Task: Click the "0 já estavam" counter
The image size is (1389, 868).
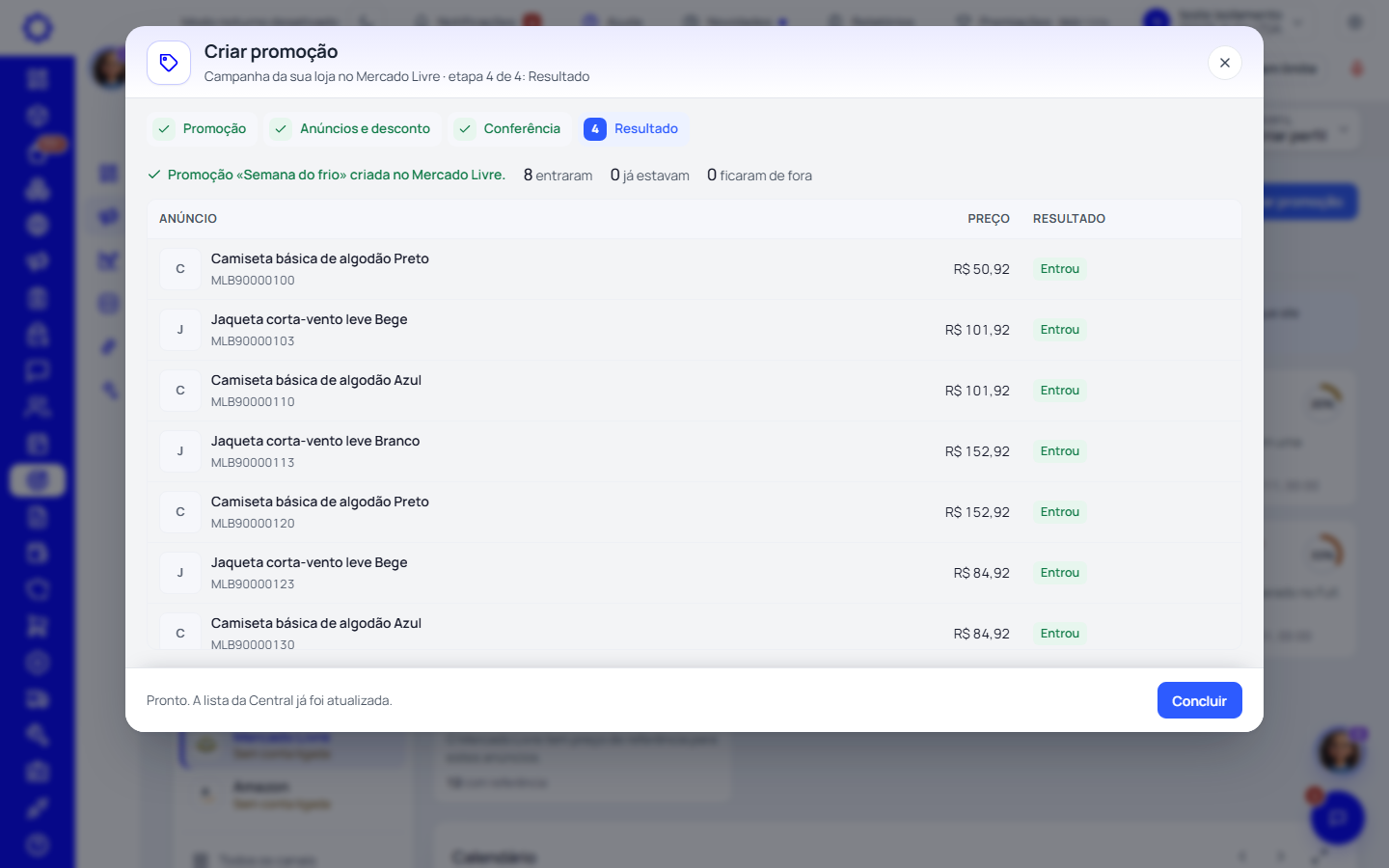Action: pos(650,176)
